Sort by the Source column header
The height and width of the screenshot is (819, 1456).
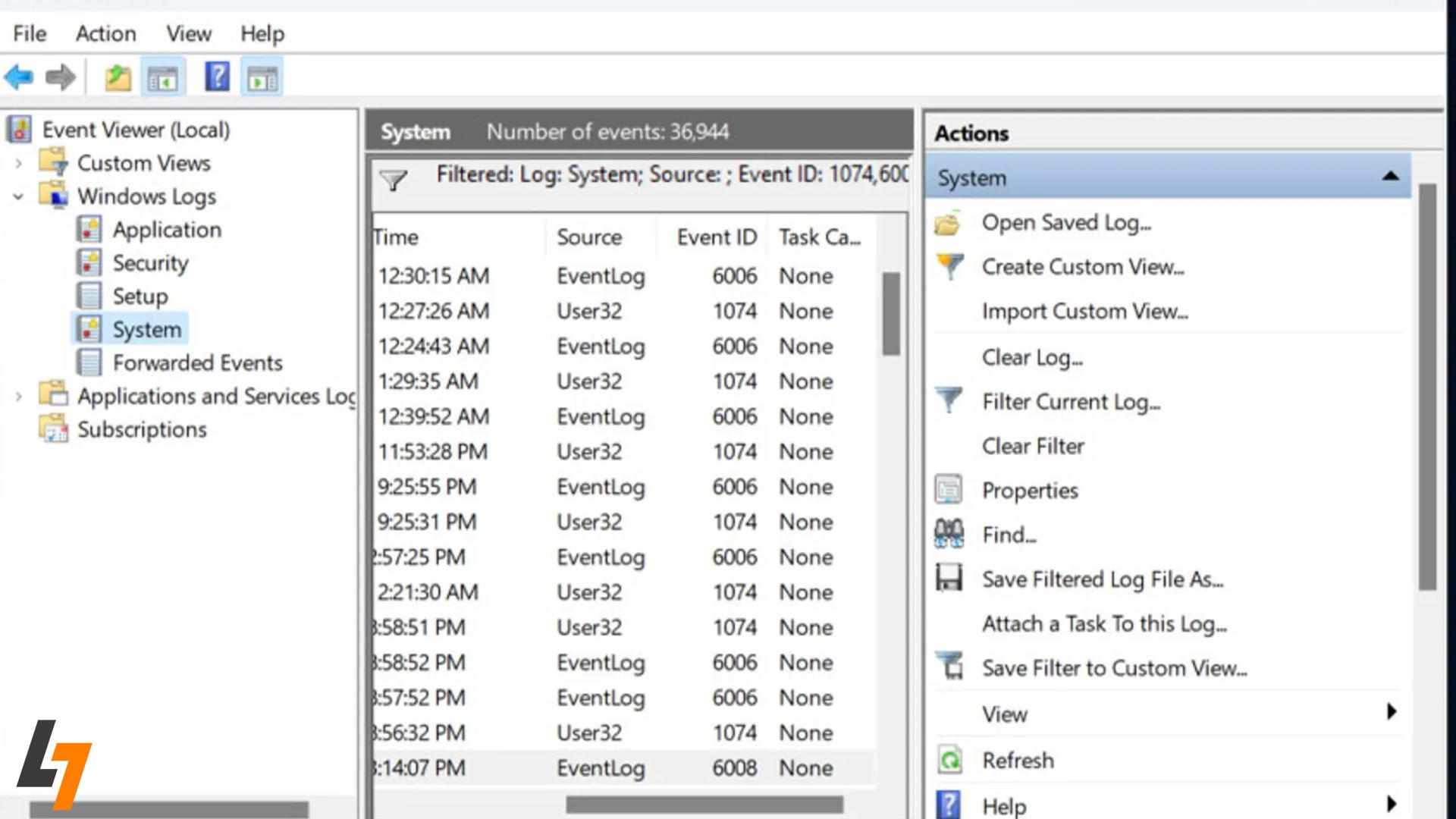click(x=601, y=237)
